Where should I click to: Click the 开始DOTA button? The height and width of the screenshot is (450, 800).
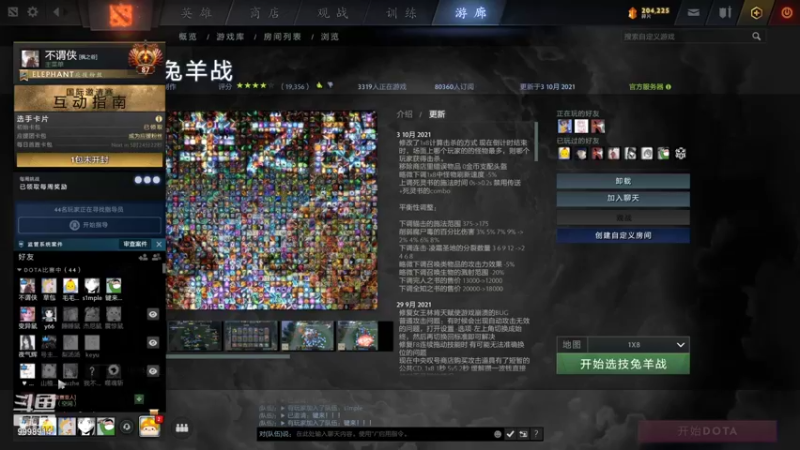pos(707,431)
